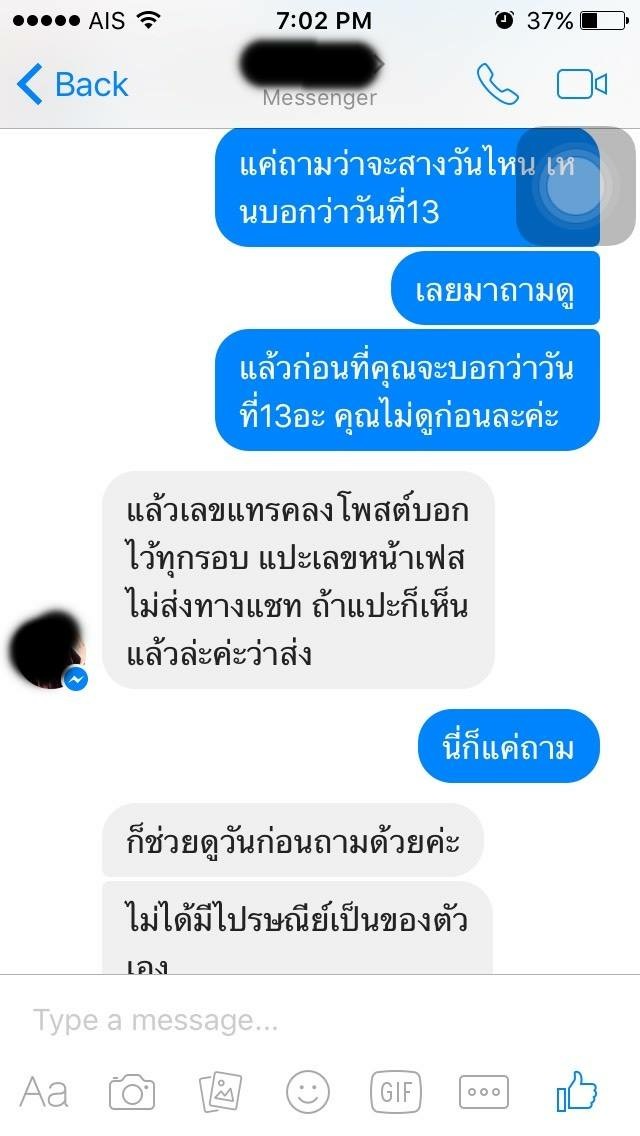Tap the message bubble "นี่ก็แค่ถาม"
The width and height of the screenshot is (640, 1136).
pos(509,746)
